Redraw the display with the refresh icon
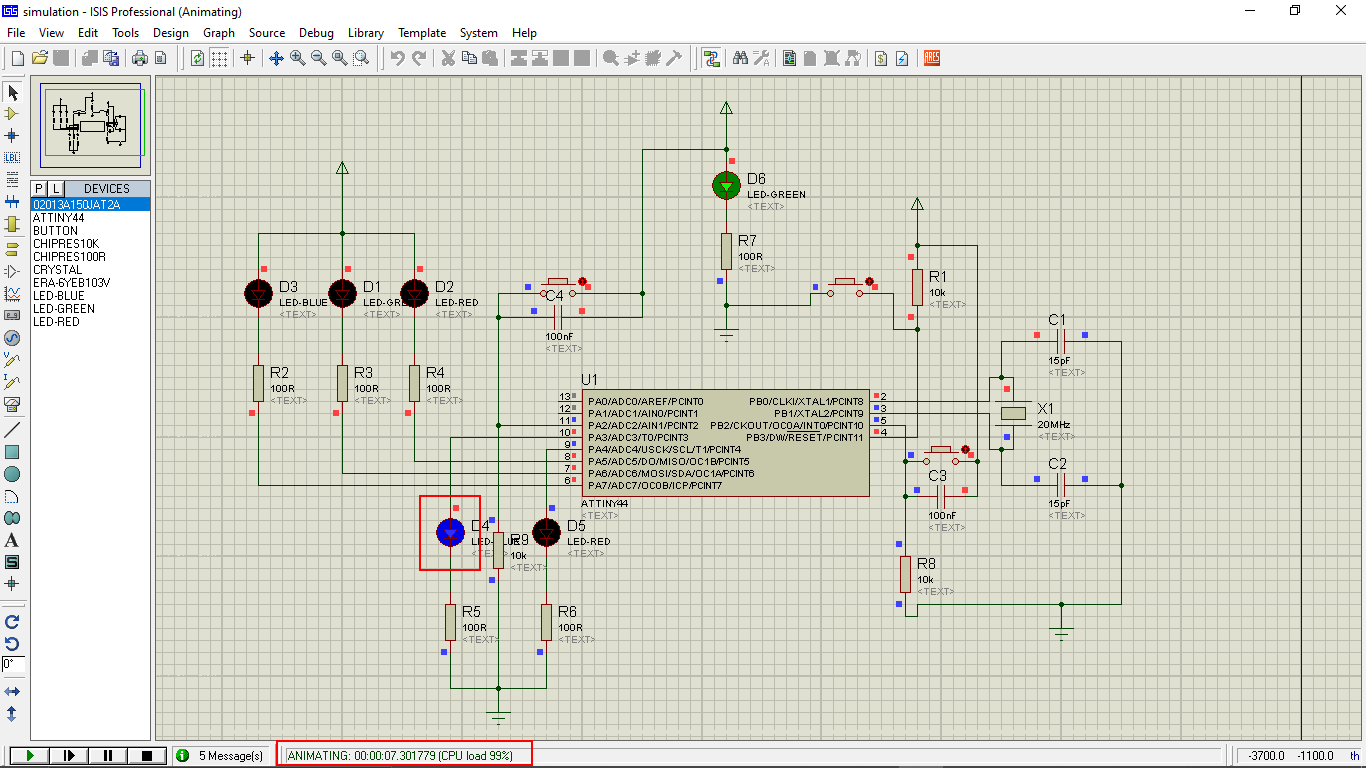Image resolution: width=1366 pixels, height=768 pixels. pyautogui.click(x=197, y=58)
